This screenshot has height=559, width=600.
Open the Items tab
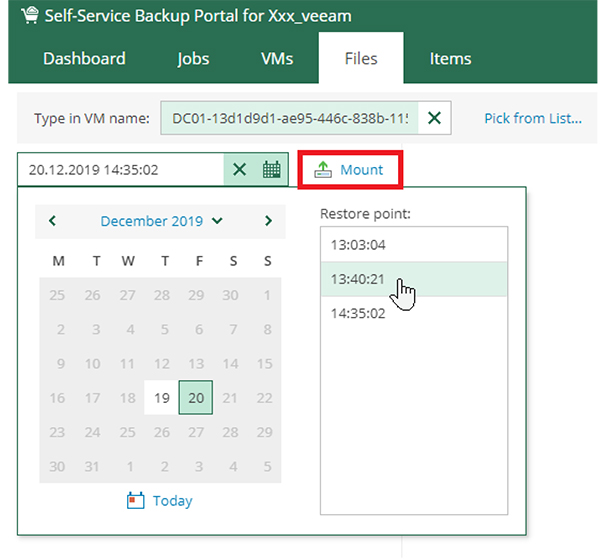[450, 58]
